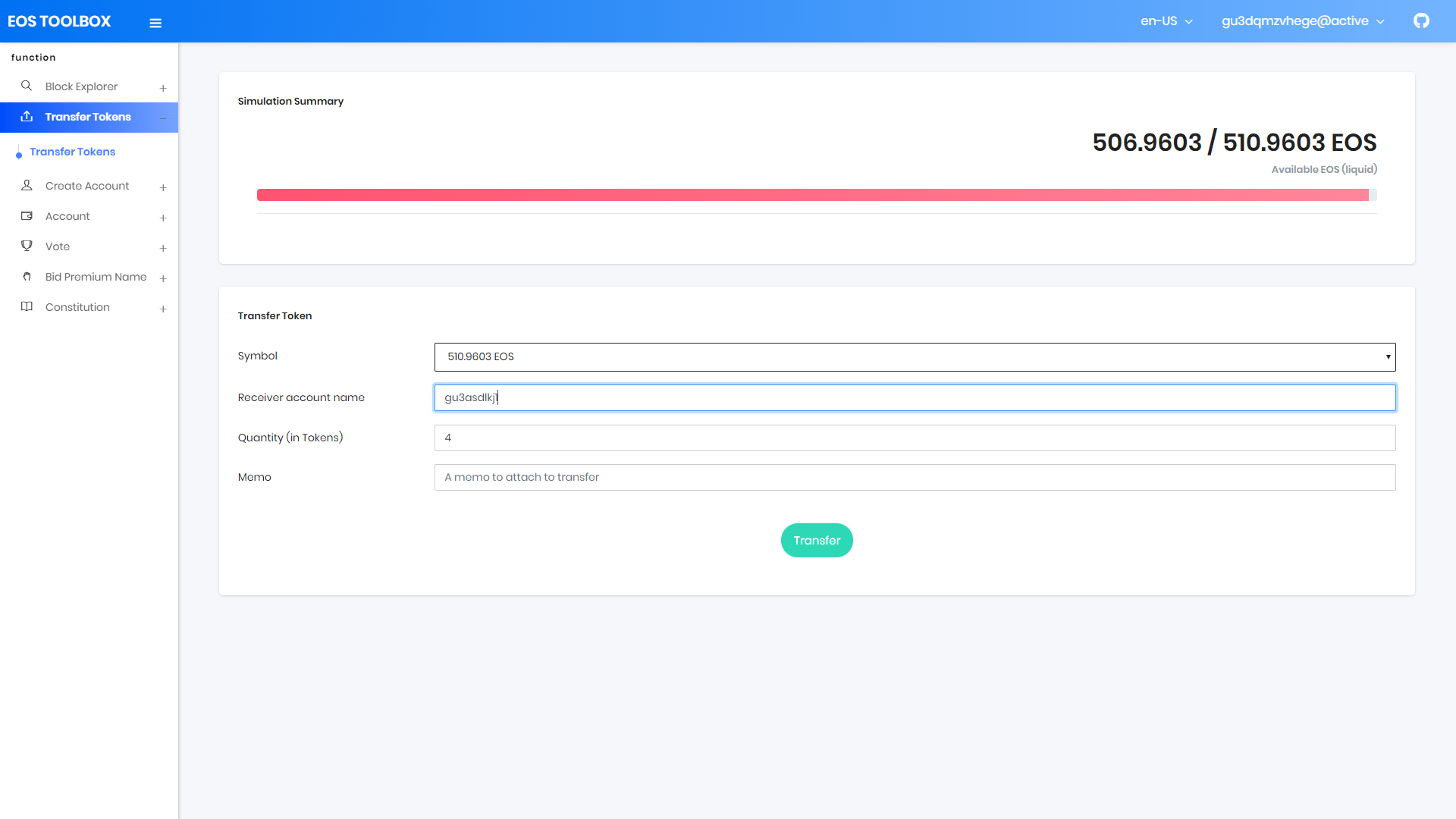Open the en-US language dropdown
The image size is (1456, 819).
pos(1166,21)
